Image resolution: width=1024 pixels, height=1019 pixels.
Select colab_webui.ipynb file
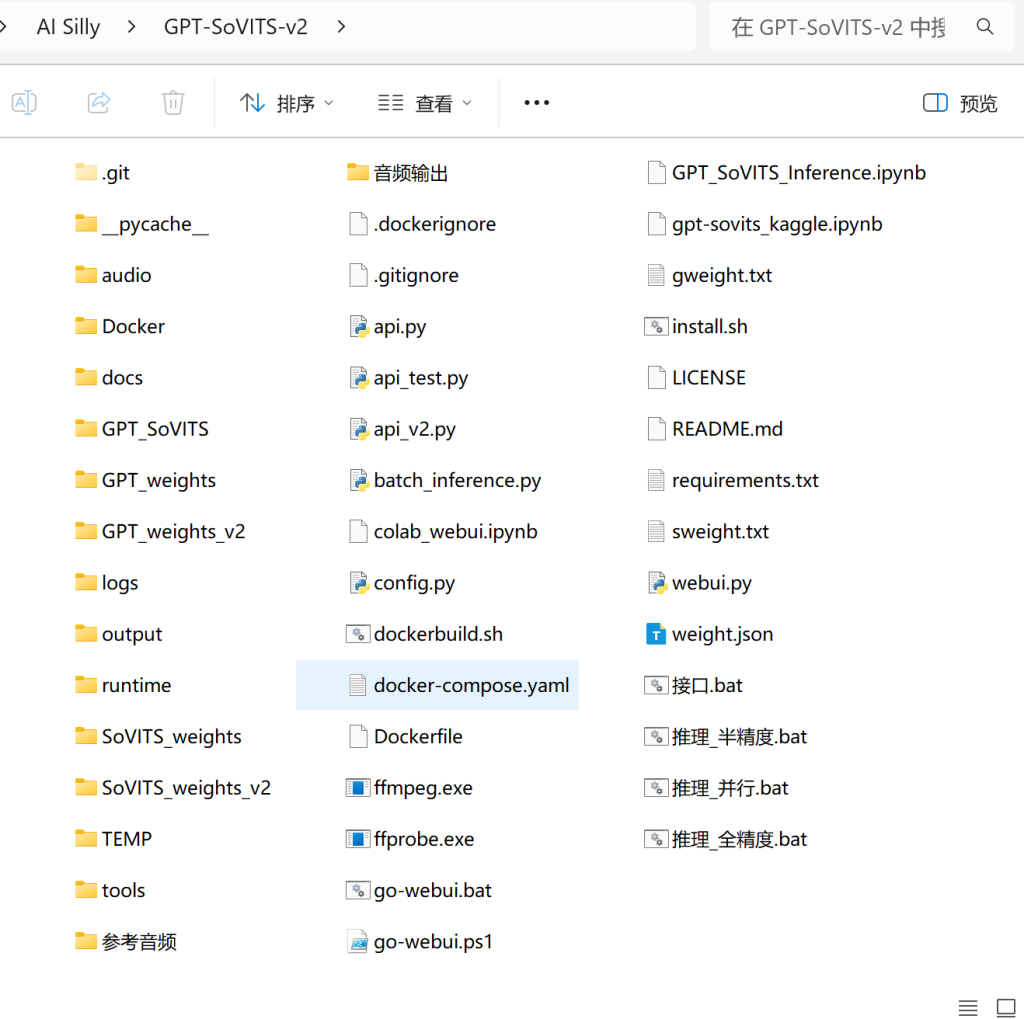coord(443,531)
